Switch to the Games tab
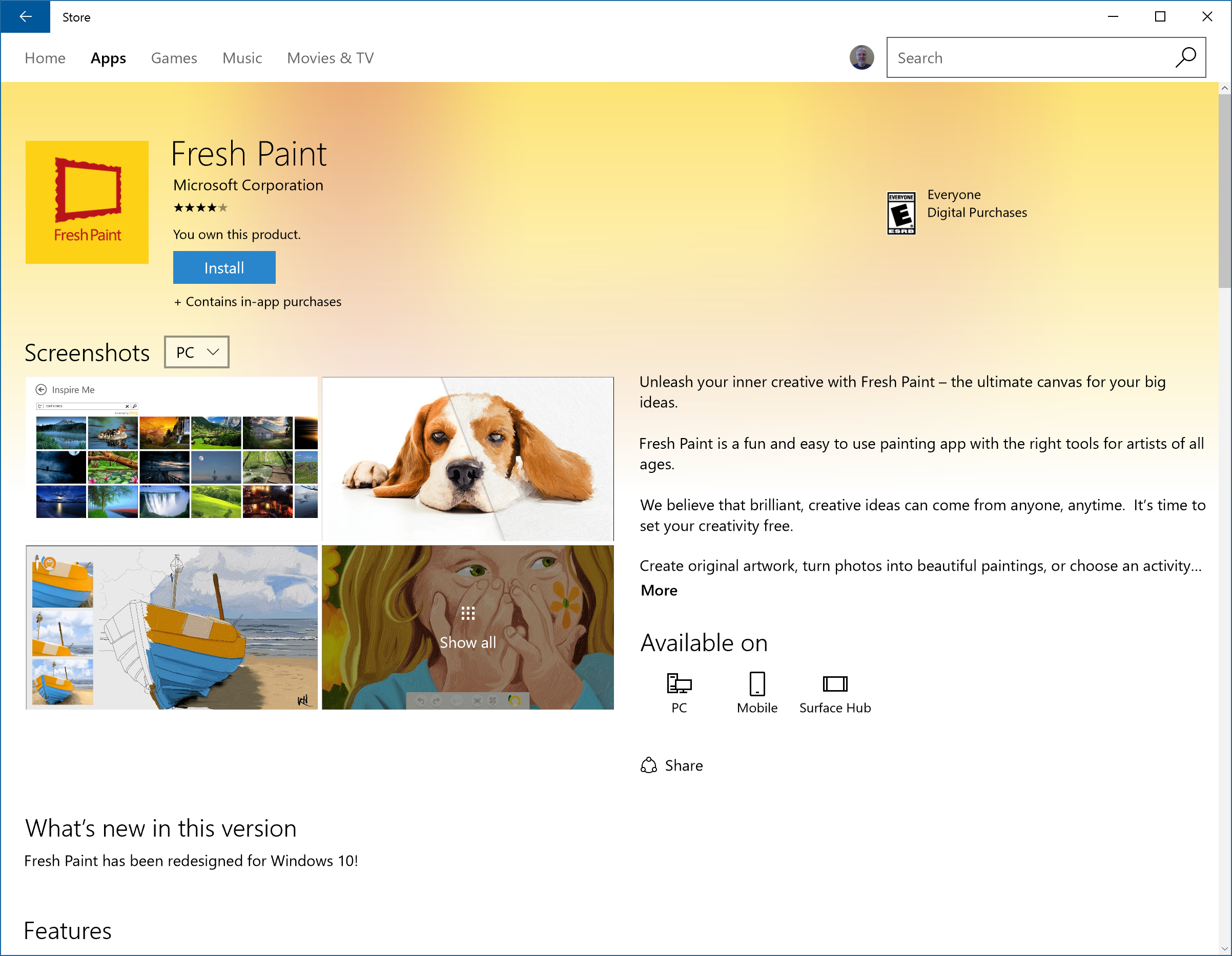The width and height of the screenshot is (1232, 956). tap(174, 58)
